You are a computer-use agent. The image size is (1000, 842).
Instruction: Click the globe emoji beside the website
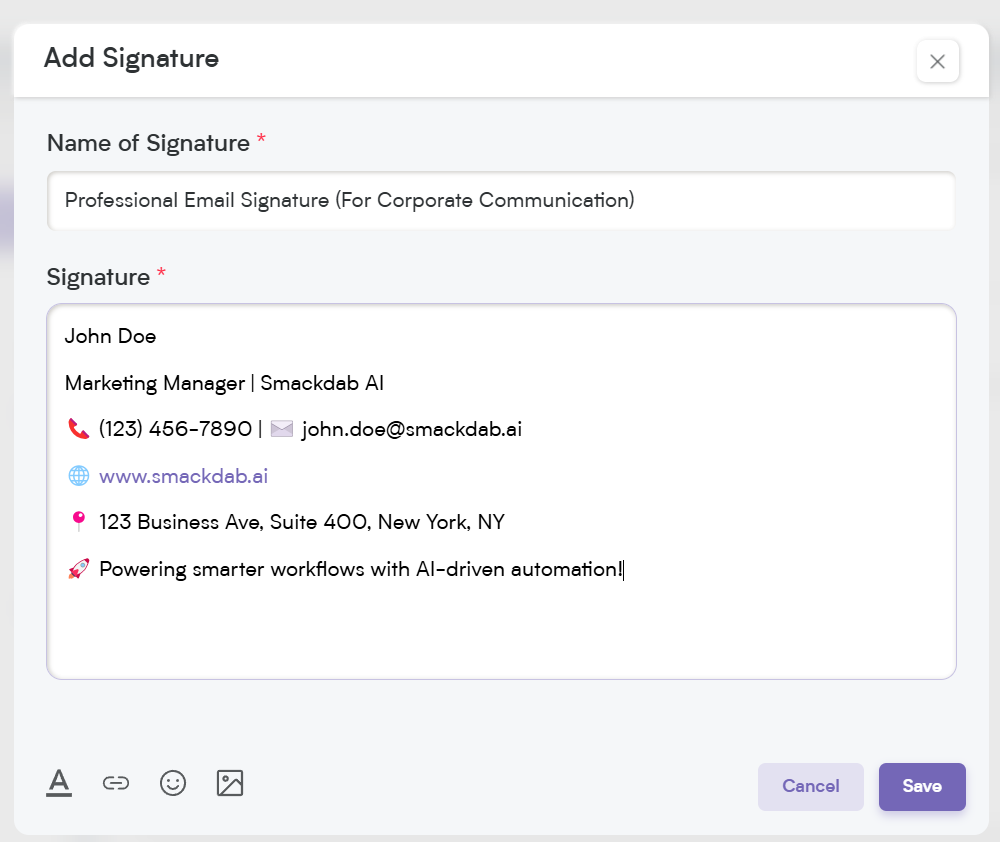(x=78, y=476)
